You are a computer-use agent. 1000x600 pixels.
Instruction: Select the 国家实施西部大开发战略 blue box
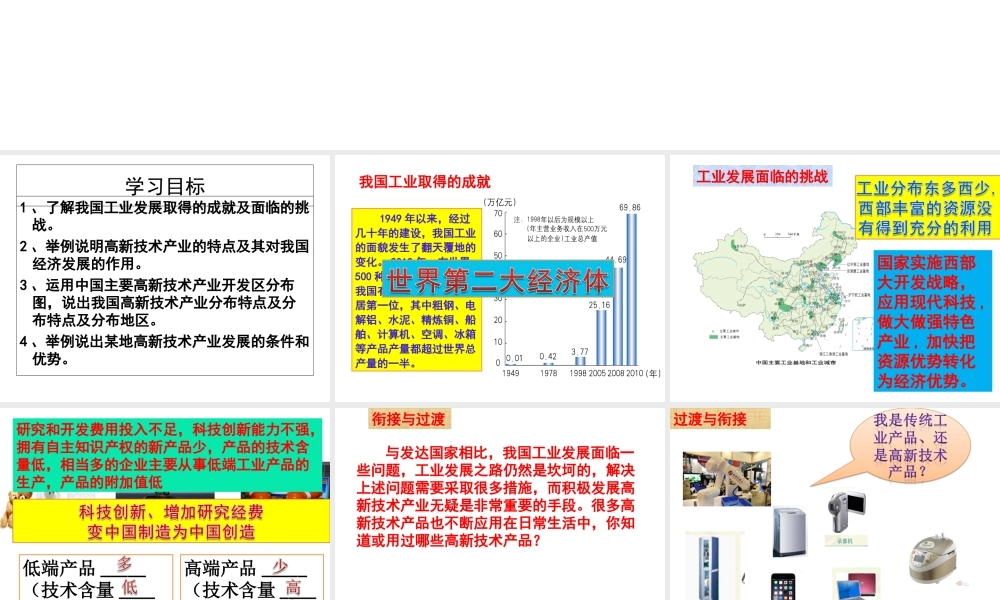click(932, 321)
